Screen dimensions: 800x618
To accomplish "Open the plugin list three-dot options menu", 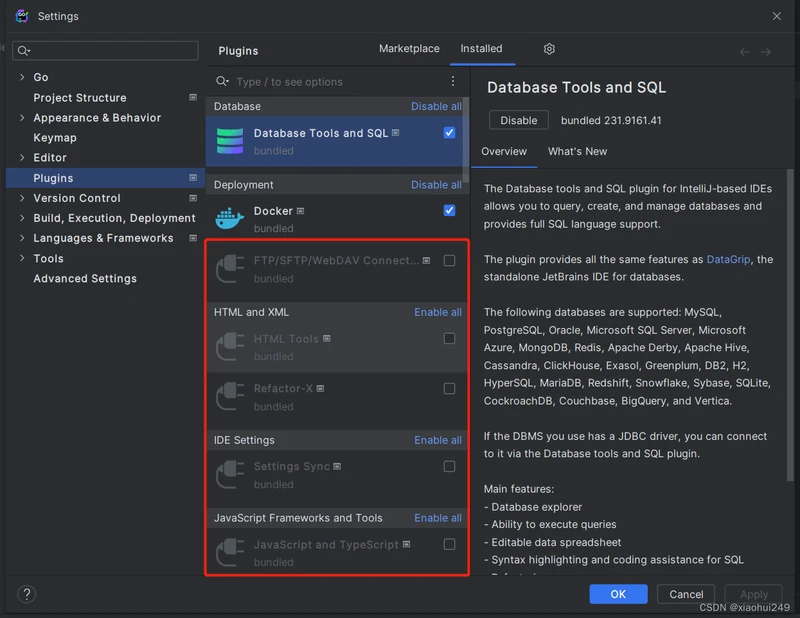I will pos(453,82).
